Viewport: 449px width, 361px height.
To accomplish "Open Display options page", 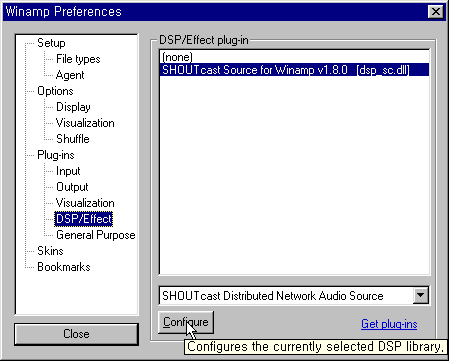I will pyautogui.click(x=73, y=107).
